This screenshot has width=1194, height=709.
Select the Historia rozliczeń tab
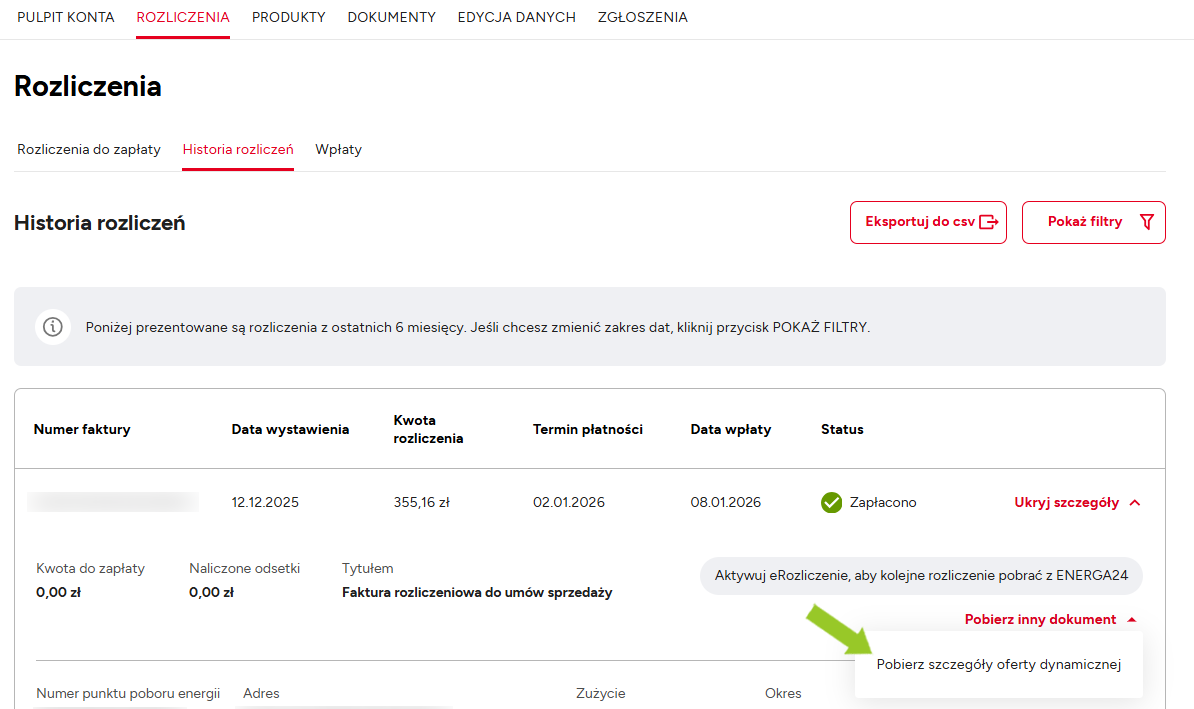click(x=238, y=150)
